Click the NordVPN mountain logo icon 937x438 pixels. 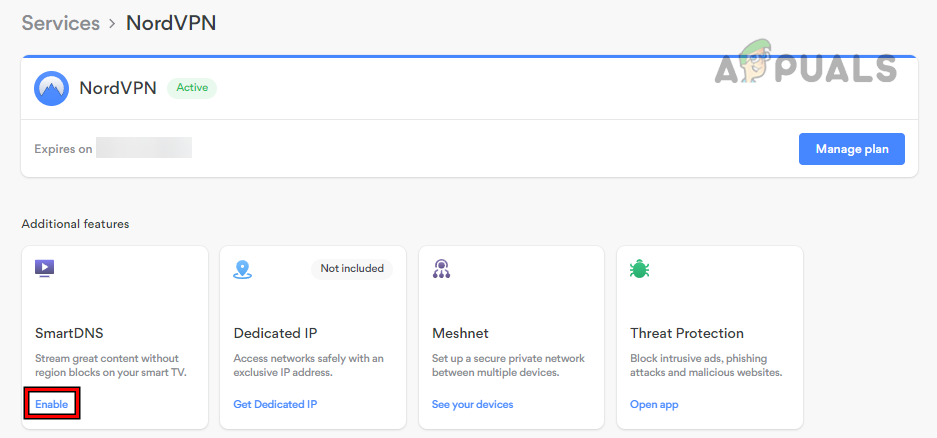(51, 88)
